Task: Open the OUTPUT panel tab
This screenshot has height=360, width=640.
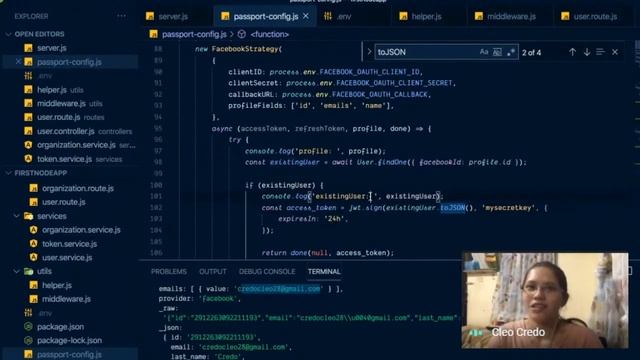Action: (x=213, y=271)
